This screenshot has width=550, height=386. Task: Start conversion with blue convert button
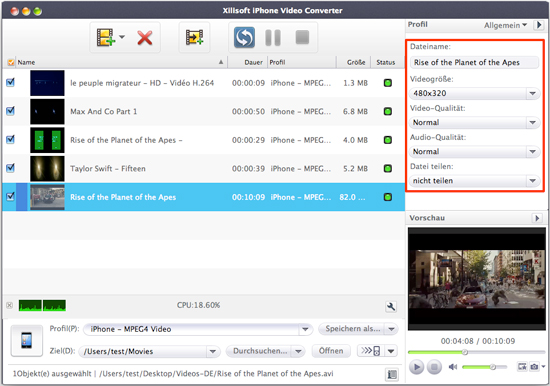[244, 37]
